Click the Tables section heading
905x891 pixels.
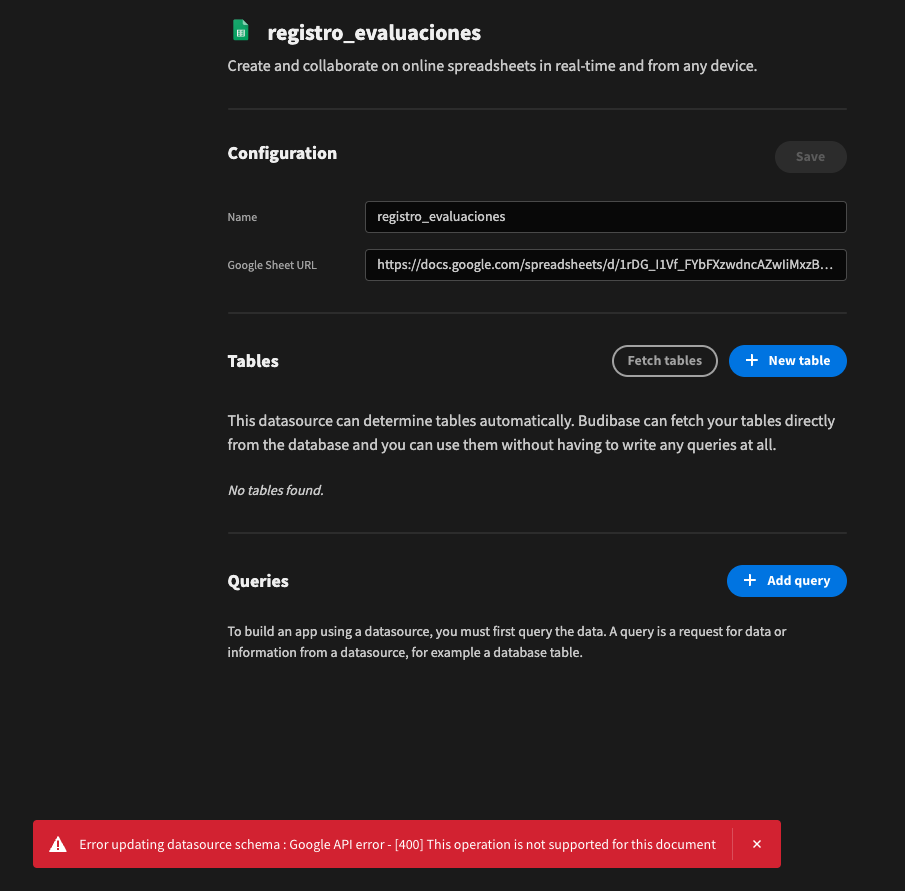pyautogui.click(x=252, y=361)
